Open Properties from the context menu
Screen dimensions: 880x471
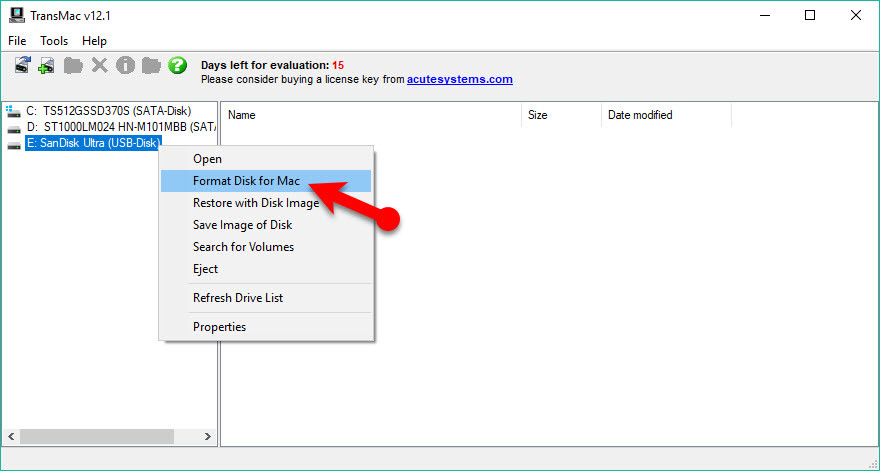click(x=266, y=327)
